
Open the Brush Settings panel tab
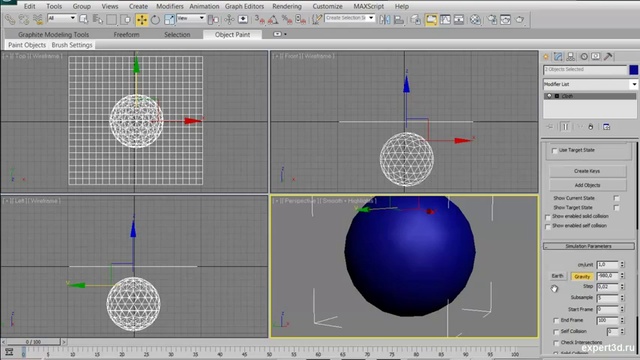coord(72,45)
